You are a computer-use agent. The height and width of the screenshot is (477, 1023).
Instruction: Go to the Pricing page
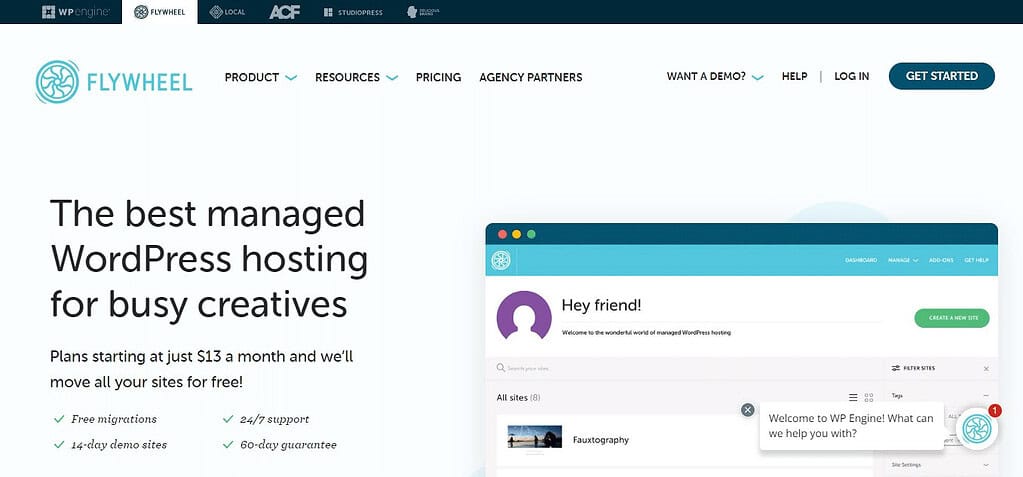[x=438, y=77]
